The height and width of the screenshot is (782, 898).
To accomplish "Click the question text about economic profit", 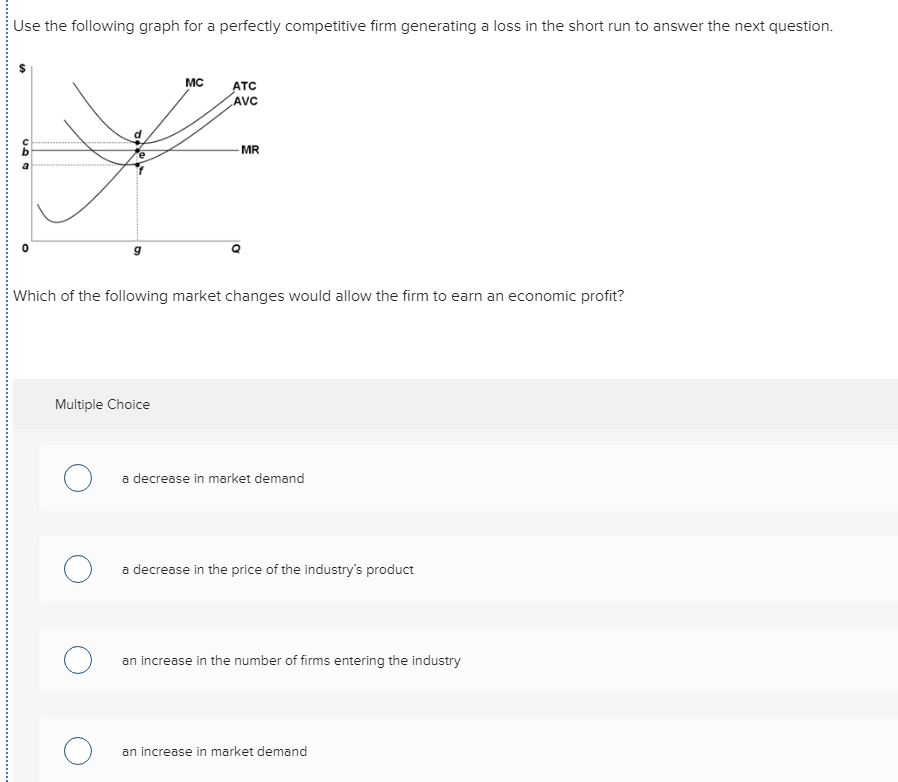I will (x=318, y=295).
